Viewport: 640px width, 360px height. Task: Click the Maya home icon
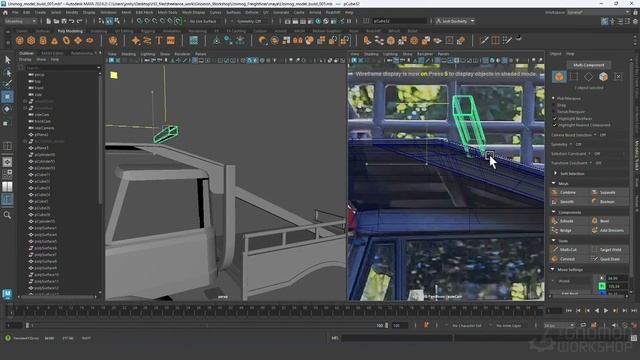(5, 12)
